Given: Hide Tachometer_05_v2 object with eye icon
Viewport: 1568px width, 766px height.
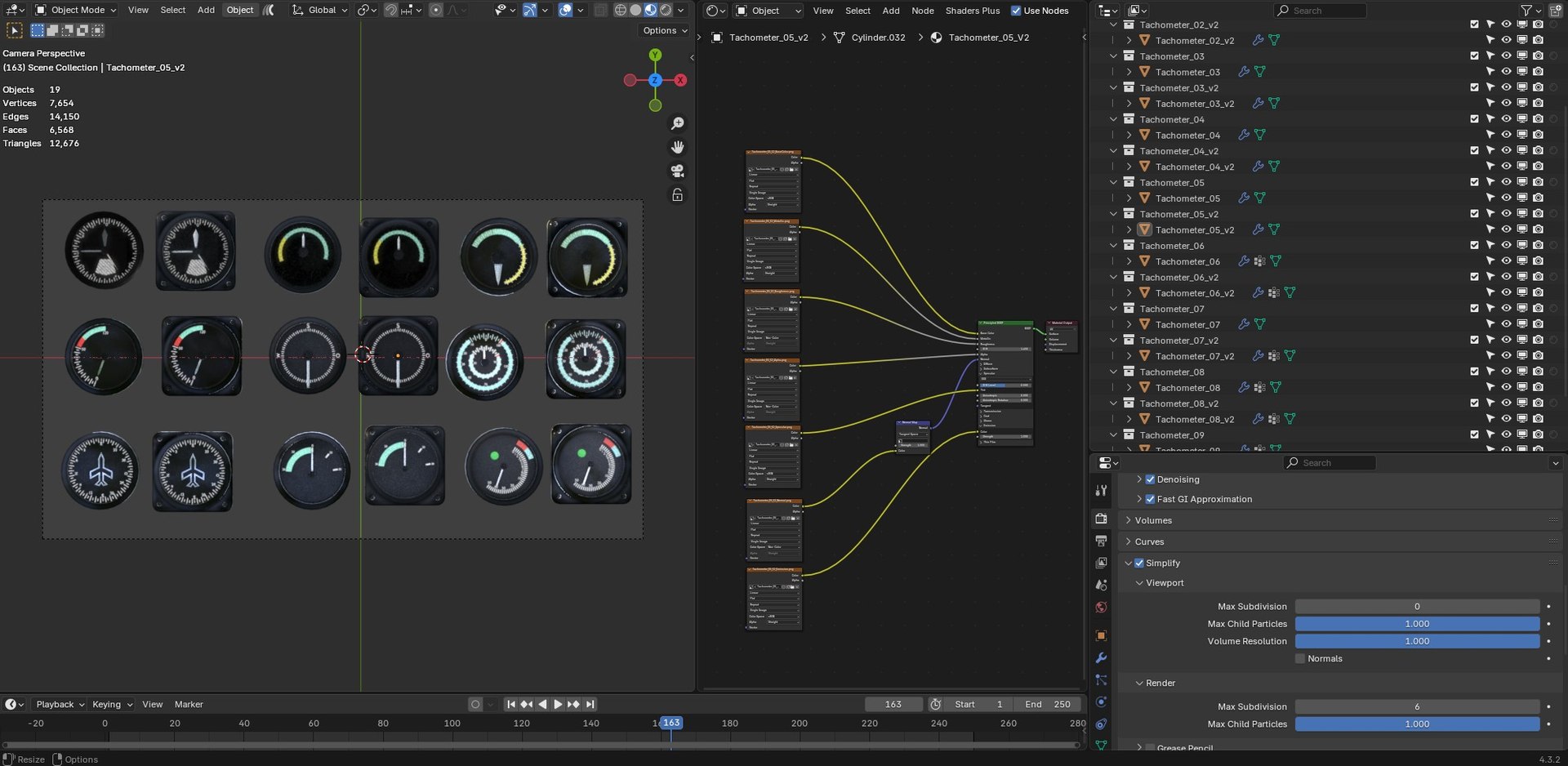Looking at the screenshot, I should click(x=1506, y=229).
